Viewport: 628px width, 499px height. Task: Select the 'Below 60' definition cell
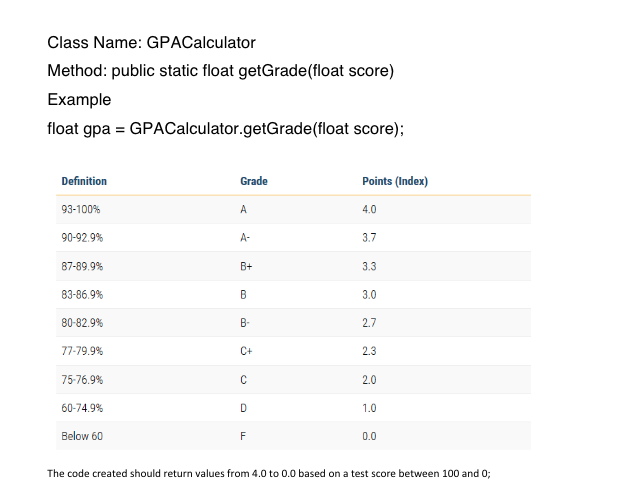click(82, 436)
